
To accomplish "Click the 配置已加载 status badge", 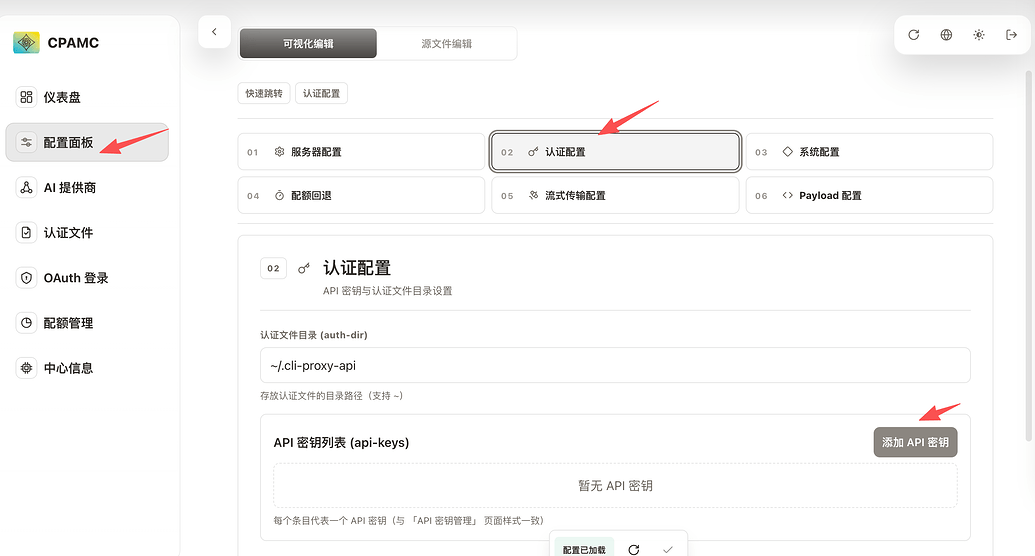I will tap(584, 549).
